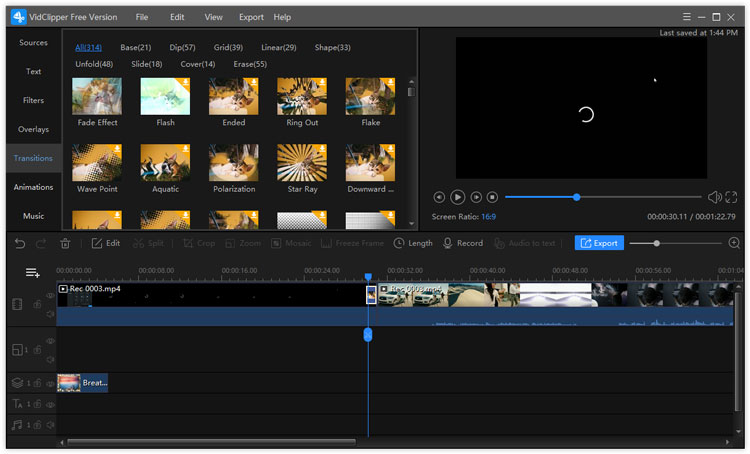Image resolution: width=750 pixels, height=454 pixels.
Task: Click the Edit tool in the toolbar
Action: [x=106, y=244]
